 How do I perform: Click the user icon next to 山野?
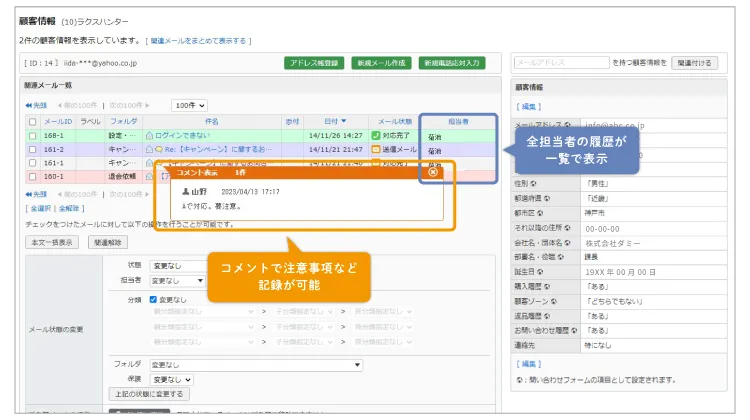(x=186, y=191)
